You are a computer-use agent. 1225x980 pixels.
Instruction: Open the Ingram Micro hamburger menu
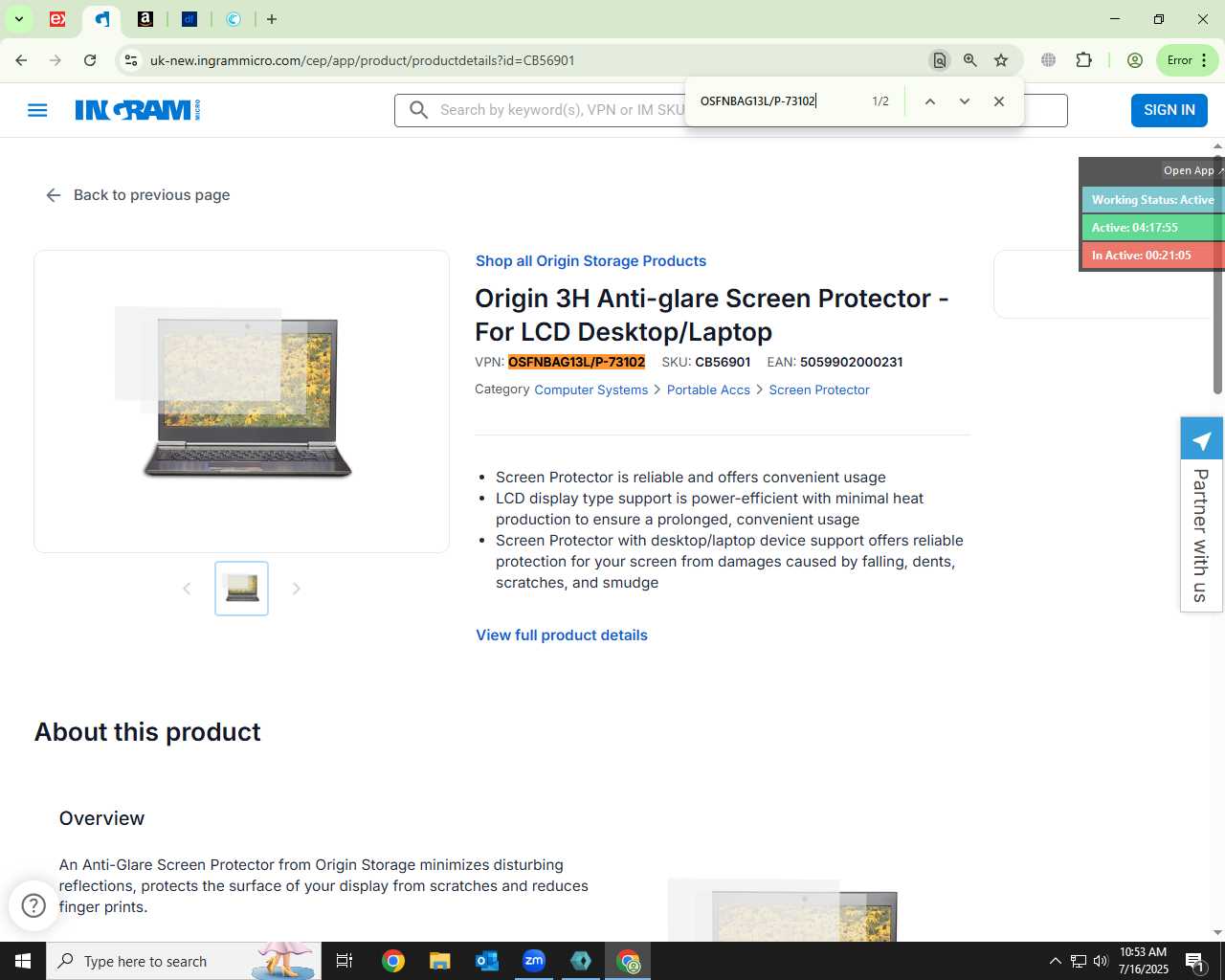click(37, 110)
